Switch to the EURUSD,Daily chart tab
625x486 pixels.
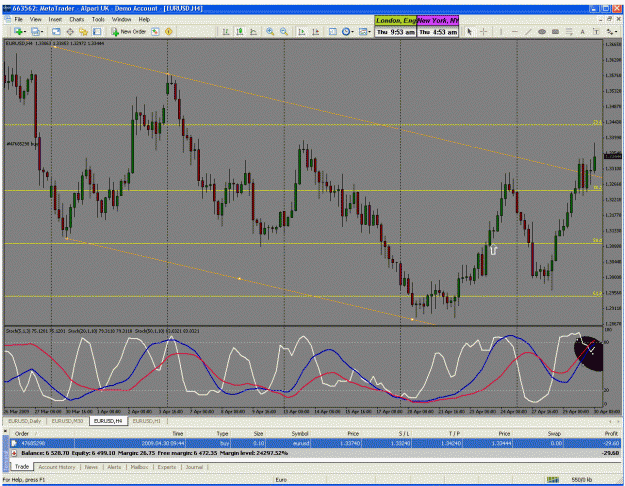pyautogui.click(x=24, y=421)
